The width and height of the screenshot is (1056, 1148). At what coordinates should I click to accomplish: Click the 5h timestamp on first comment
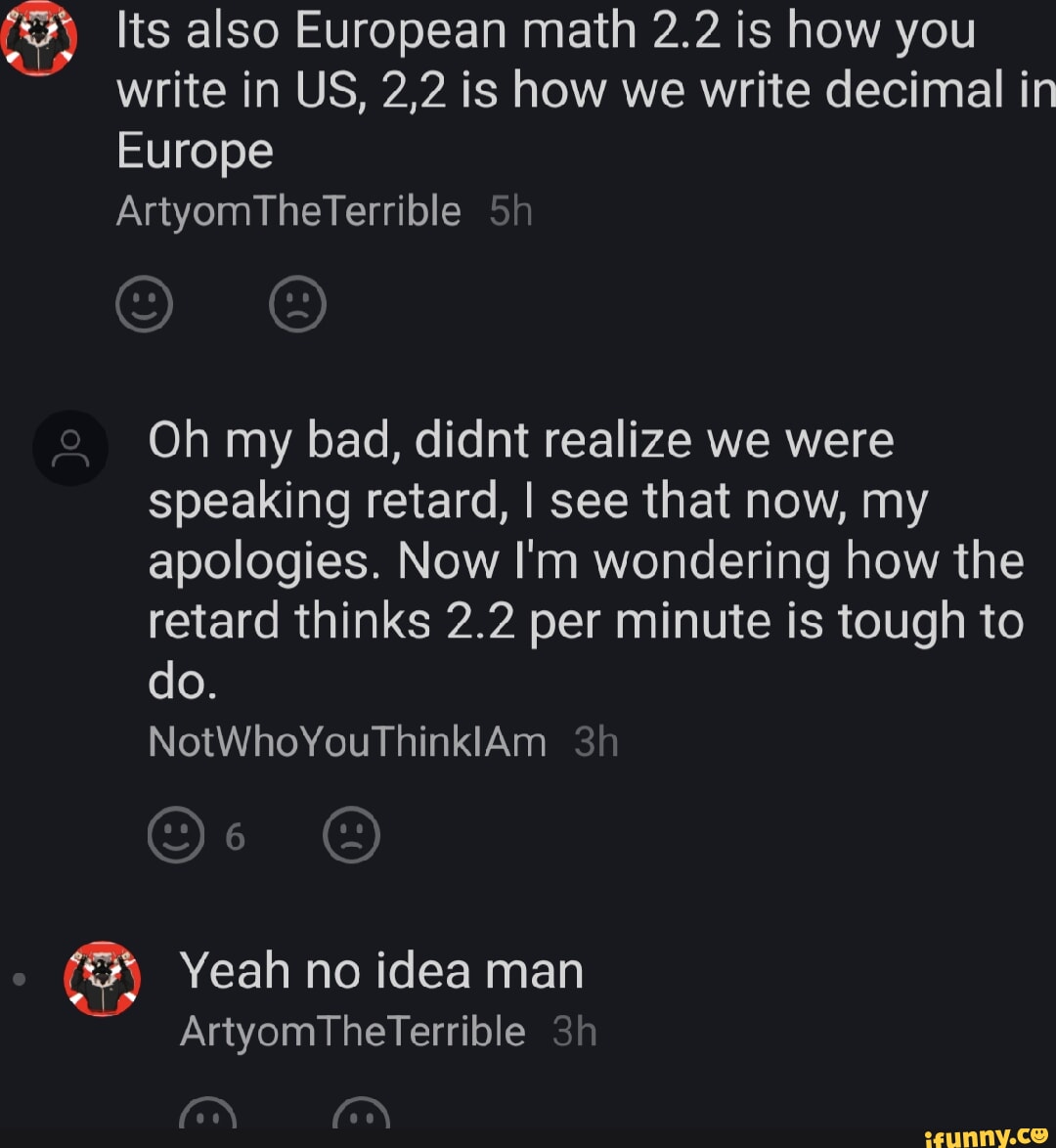click(510, 211)
